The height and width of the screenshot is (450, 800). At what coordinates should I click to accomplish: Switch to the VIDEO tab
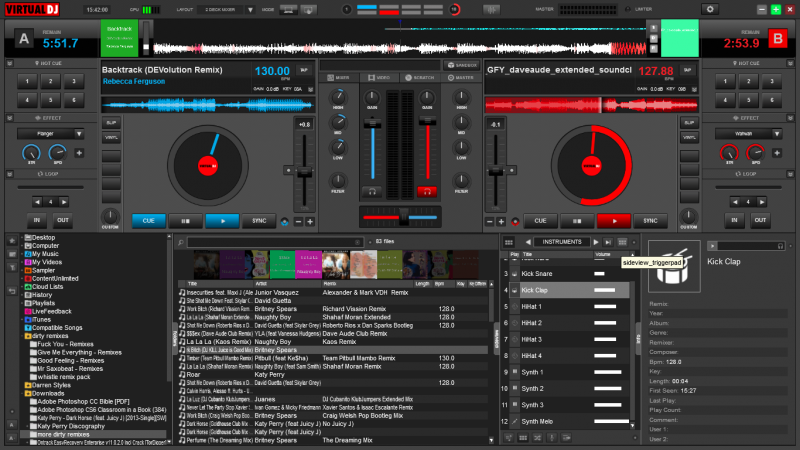[379, 78]
